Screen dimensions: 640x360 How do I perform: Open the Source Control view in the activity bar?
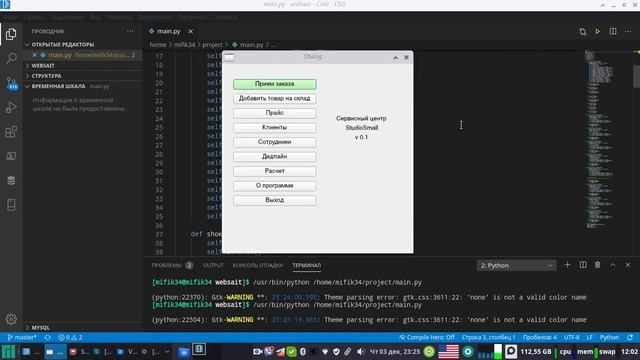click(x=11, y=83)
